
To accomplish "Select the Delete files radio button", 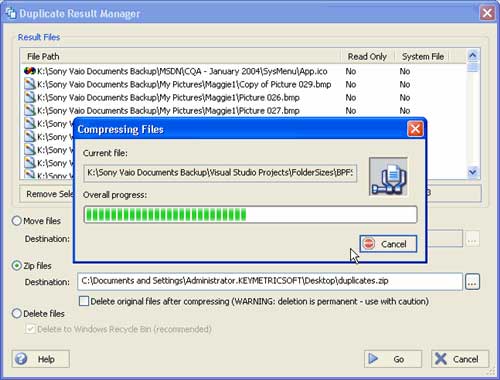I will [x=17, y=313].
